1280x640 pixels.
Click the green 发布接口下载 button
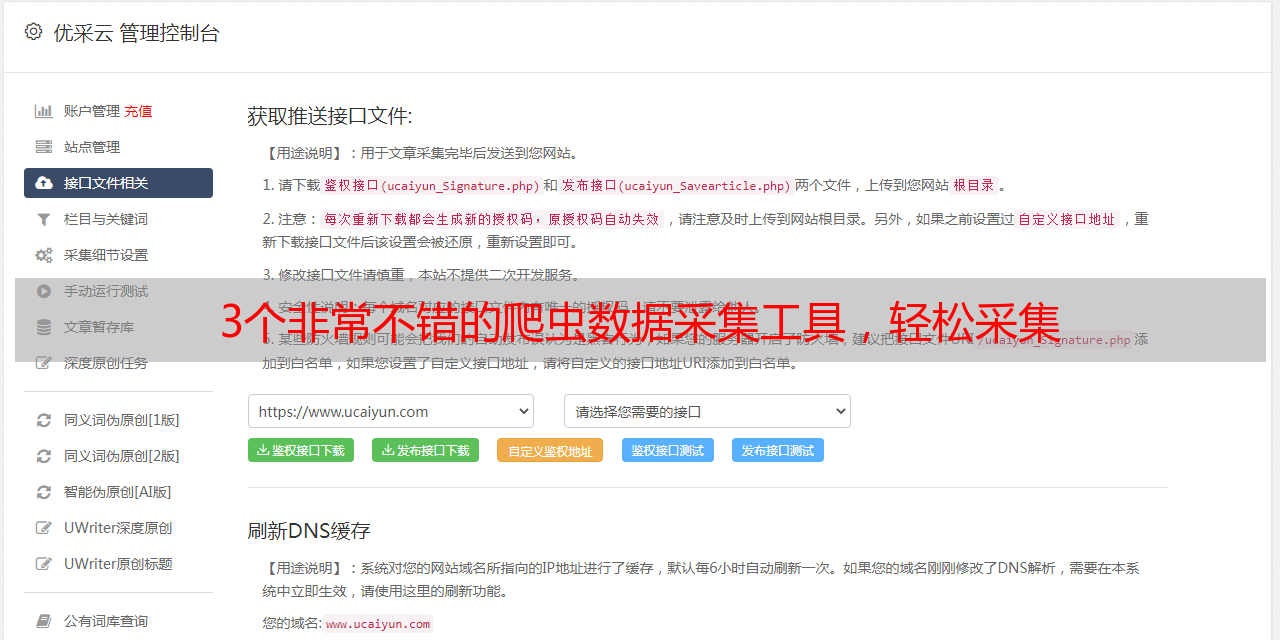425,450
